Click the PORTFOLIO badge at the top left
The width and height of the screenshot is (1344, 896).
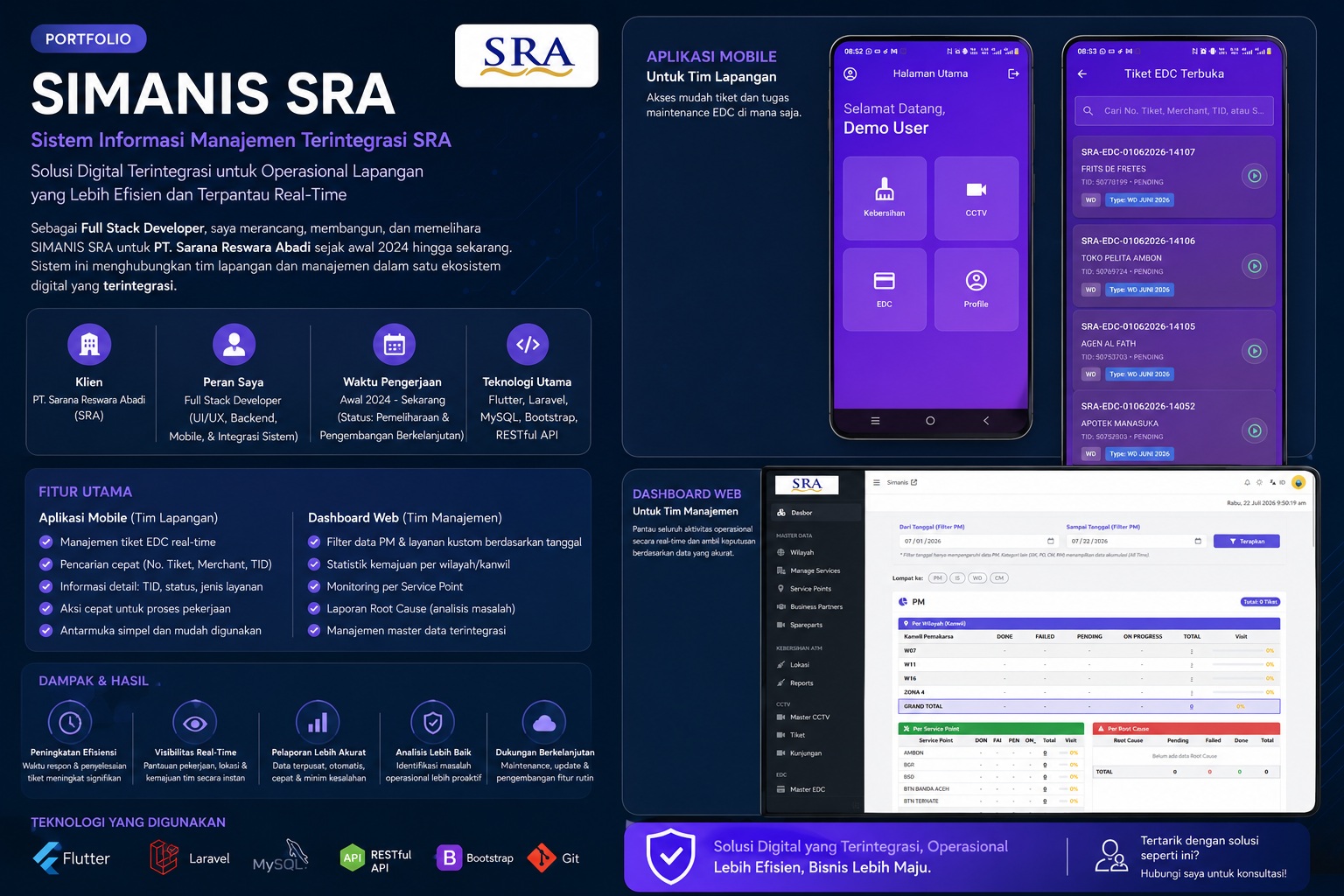[x=88, y=38]
